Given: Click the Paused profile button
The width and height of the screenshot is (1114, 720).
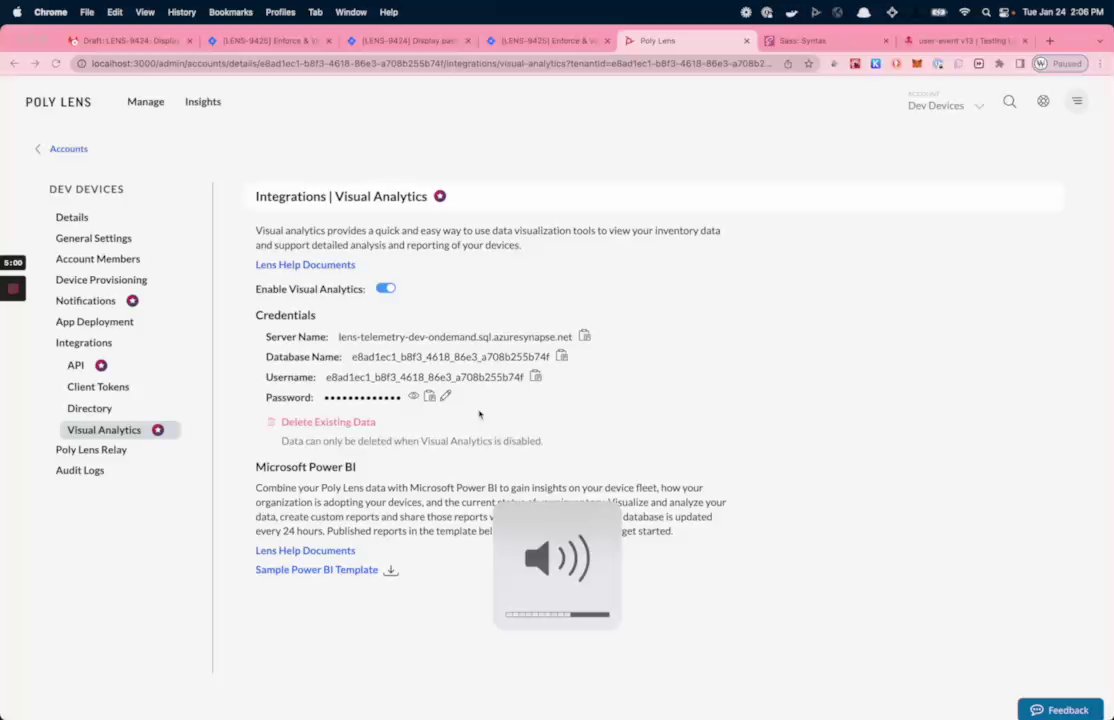Looking at the screenshot, I should [x=1060, y=63].
